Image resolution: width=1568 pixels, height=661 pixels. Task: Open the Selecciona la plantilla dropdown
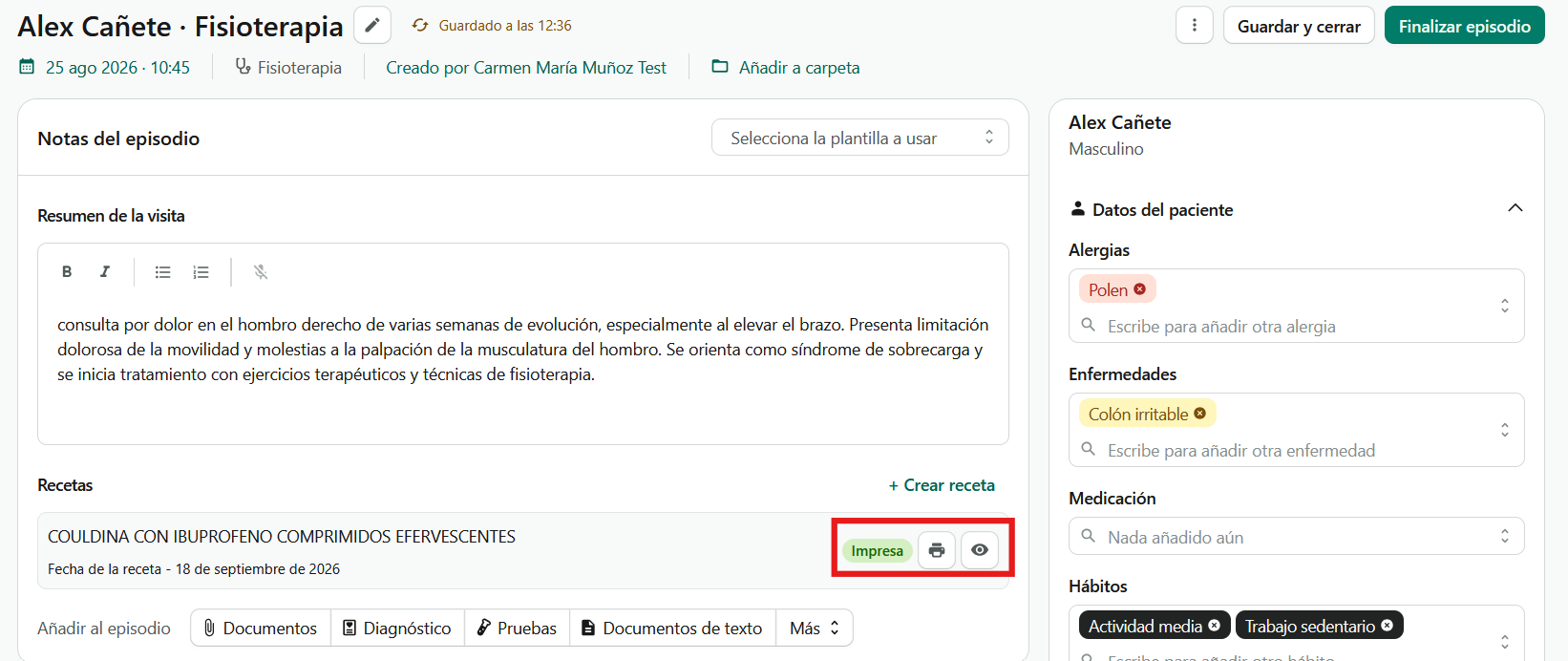pos(860,138)
